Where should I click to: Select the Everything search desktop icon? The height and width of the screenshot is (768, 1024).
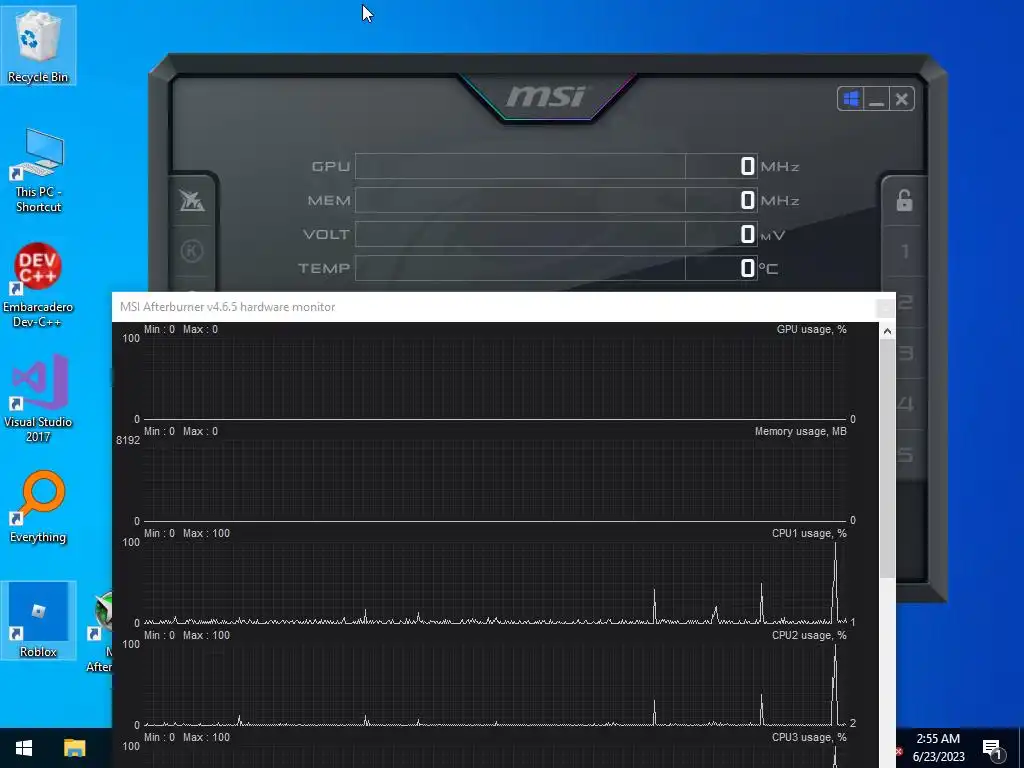(x=38, y=507)
